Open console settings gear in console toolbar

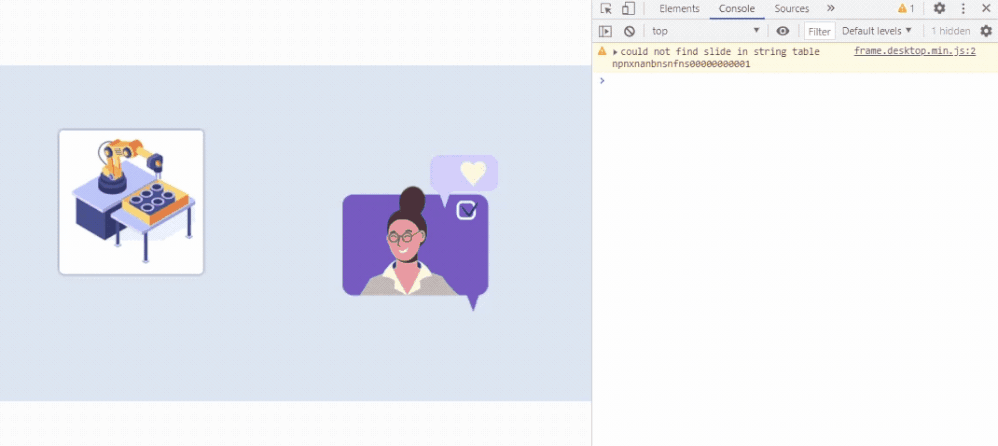coord(986,31)
